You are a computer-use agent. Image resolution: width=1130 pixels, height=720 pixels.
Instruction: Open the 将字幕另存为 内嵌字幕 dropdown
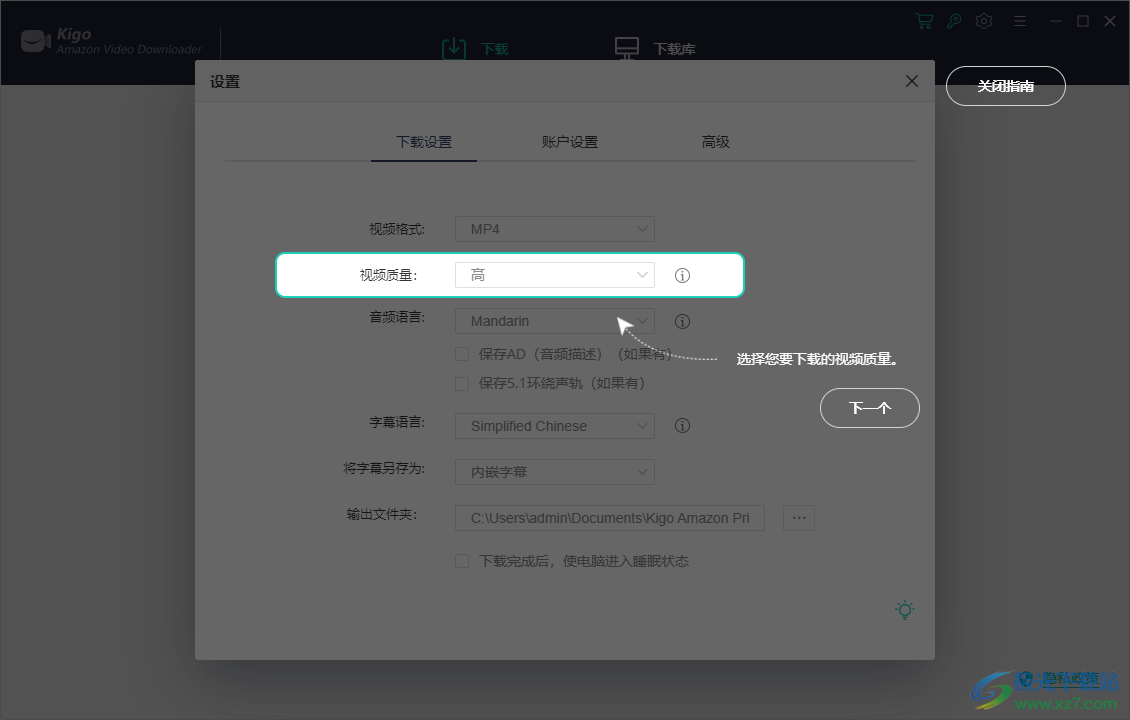555,472
